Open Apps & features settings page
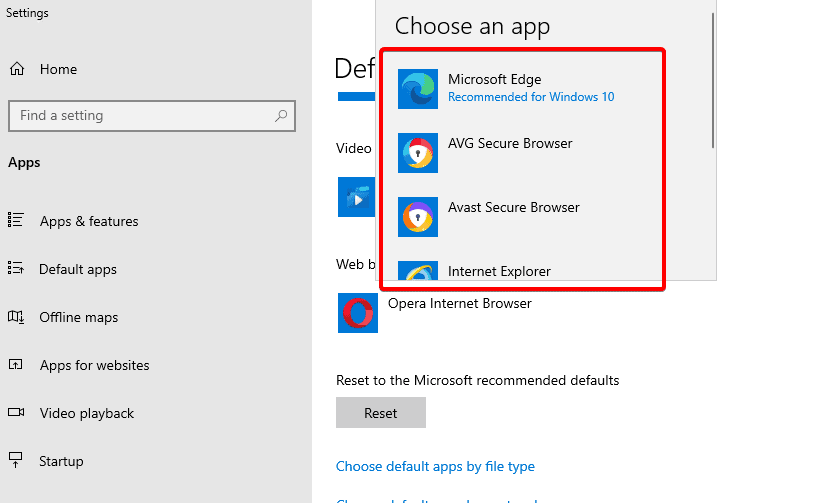 click(x=89, y=221)
